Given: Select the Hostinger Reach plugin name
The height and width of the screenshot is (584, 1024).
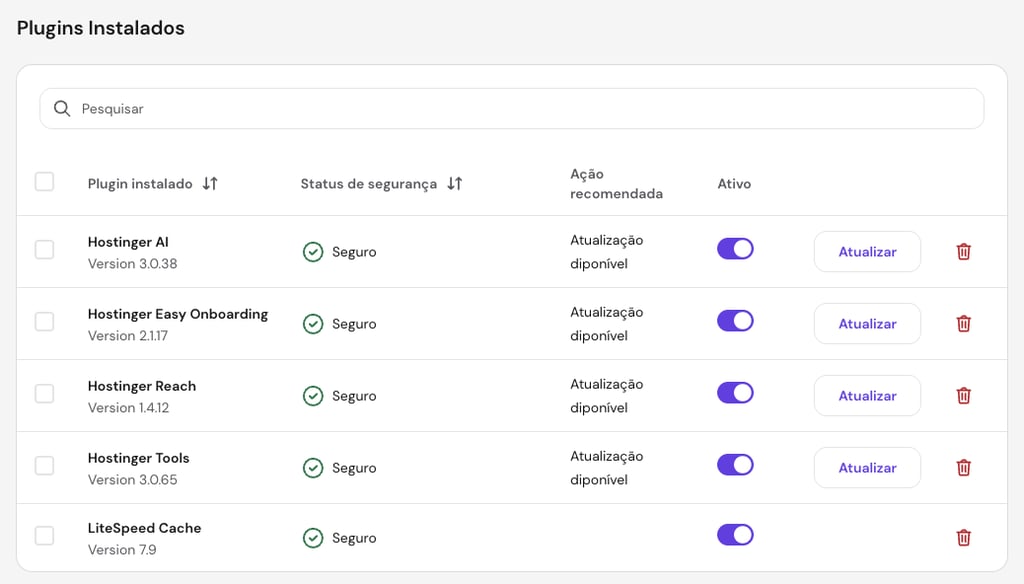Looking at the screenshot, I should [x=142, y=386].
